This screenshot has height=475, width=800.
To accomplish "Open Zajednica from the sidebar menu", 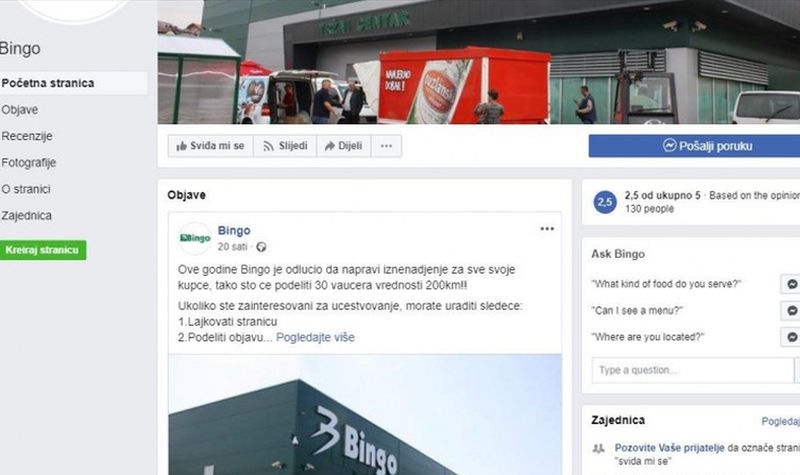I will 26,216.
